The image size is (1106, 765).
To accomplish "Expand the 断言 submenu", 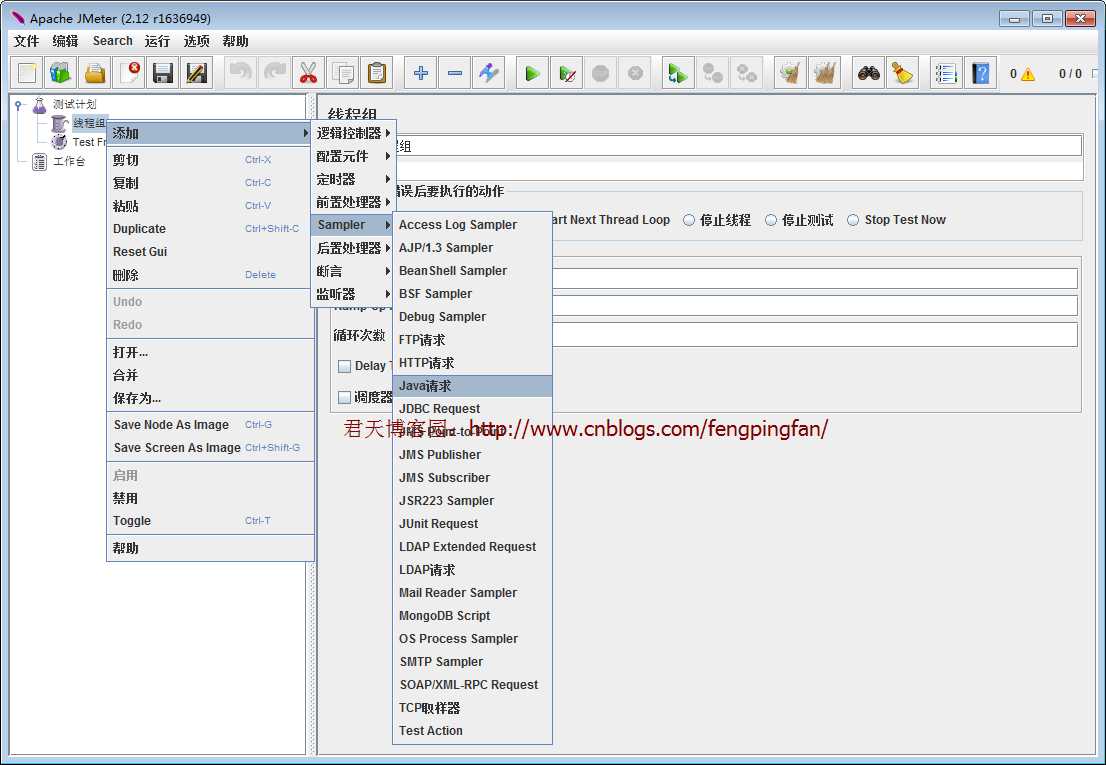I will pyautogui.click(x=353, y=271).
